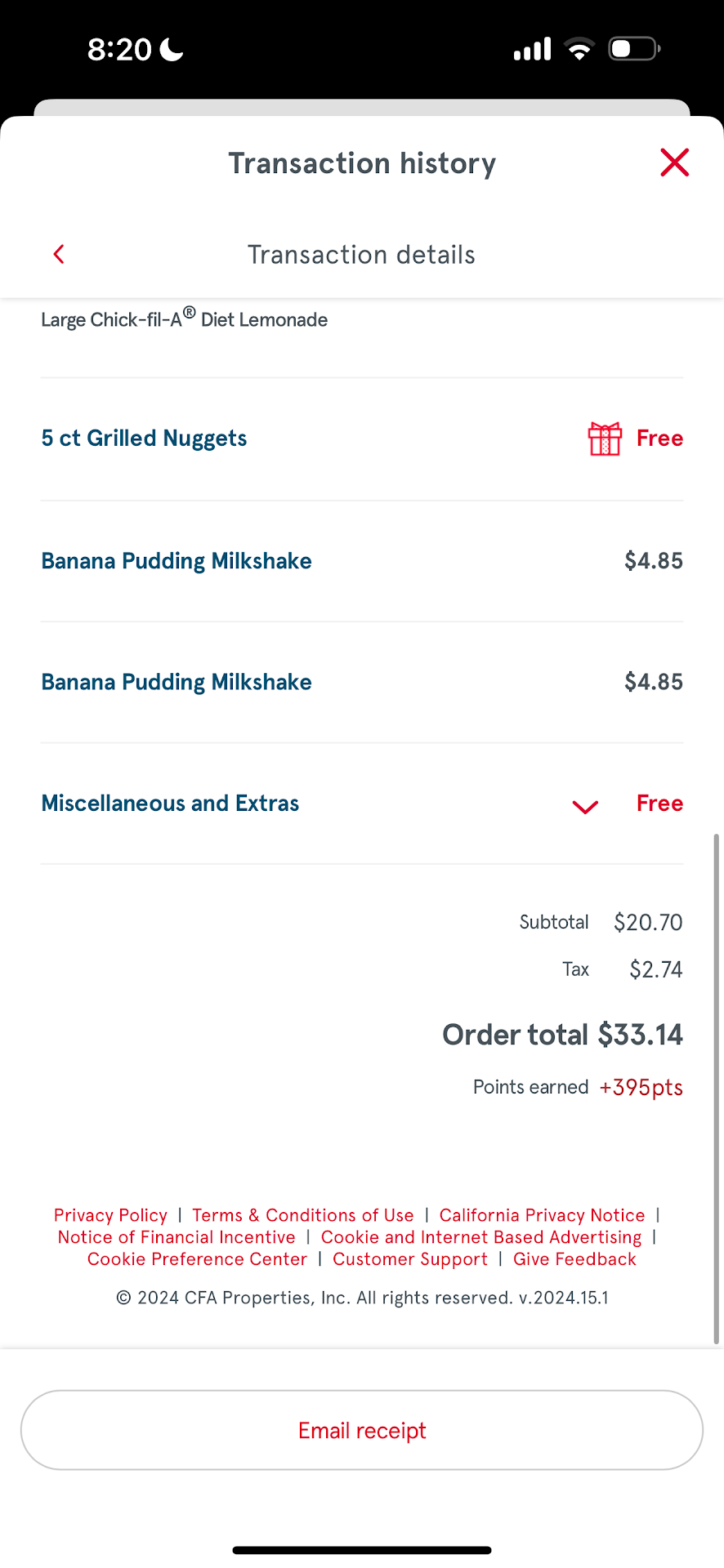Open the 5 ct Grilled Nuggets item
The height and width of the screenshot is (1568, 724).
pyautogui.click(x=144, y=439)
